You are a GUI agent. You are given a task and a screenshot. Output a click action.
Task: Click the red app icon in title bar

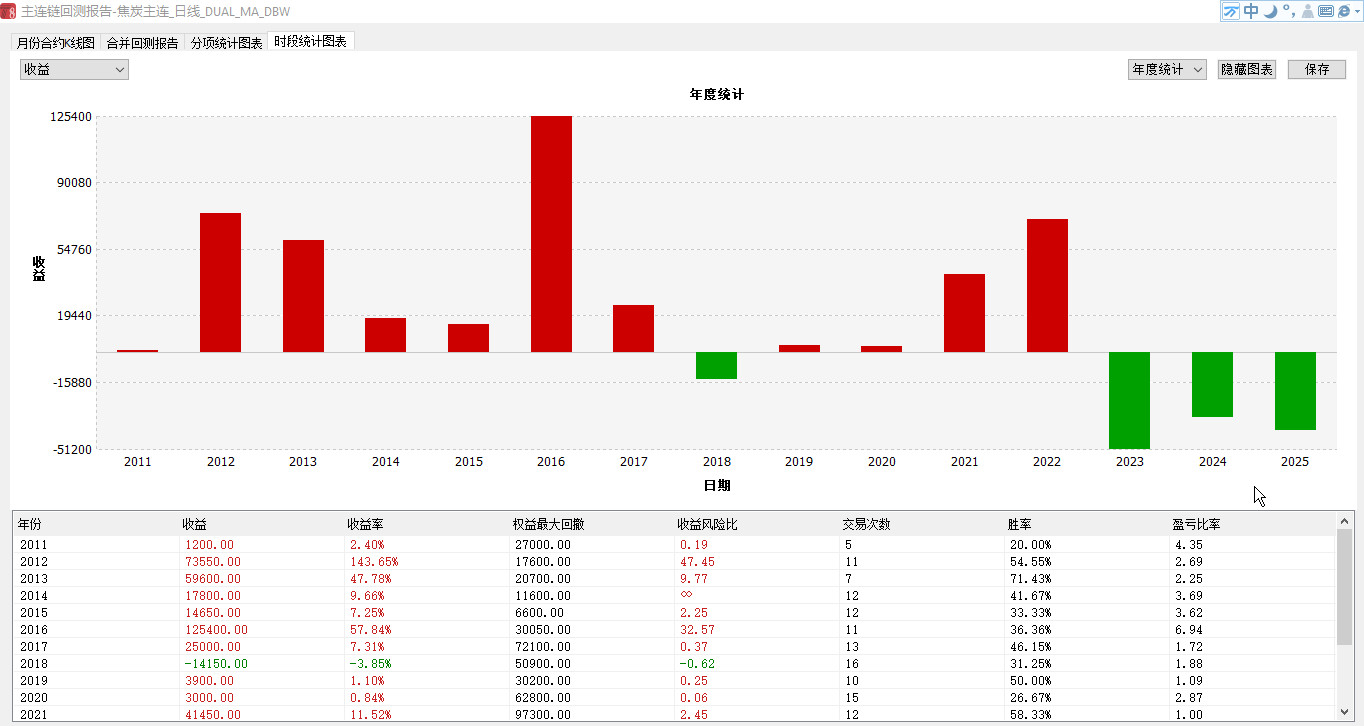click(x=9, y=11)
